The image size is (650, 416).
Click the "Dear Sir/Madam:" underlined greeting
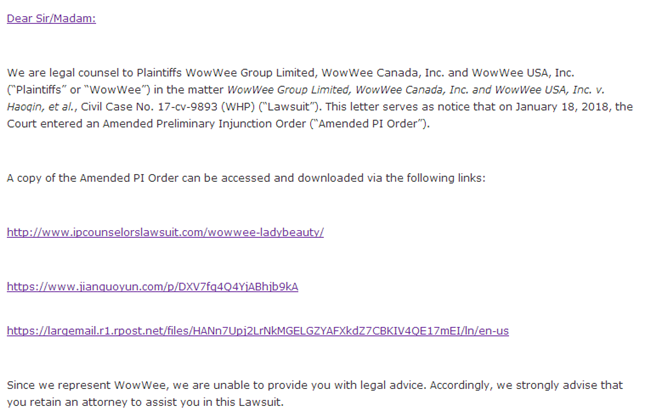click(x=51, y=19)
